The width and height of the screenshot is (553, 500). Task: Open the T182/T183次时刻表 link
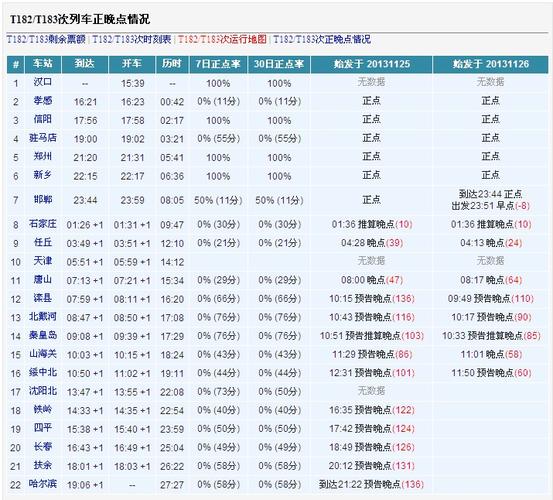coord(132,39)
